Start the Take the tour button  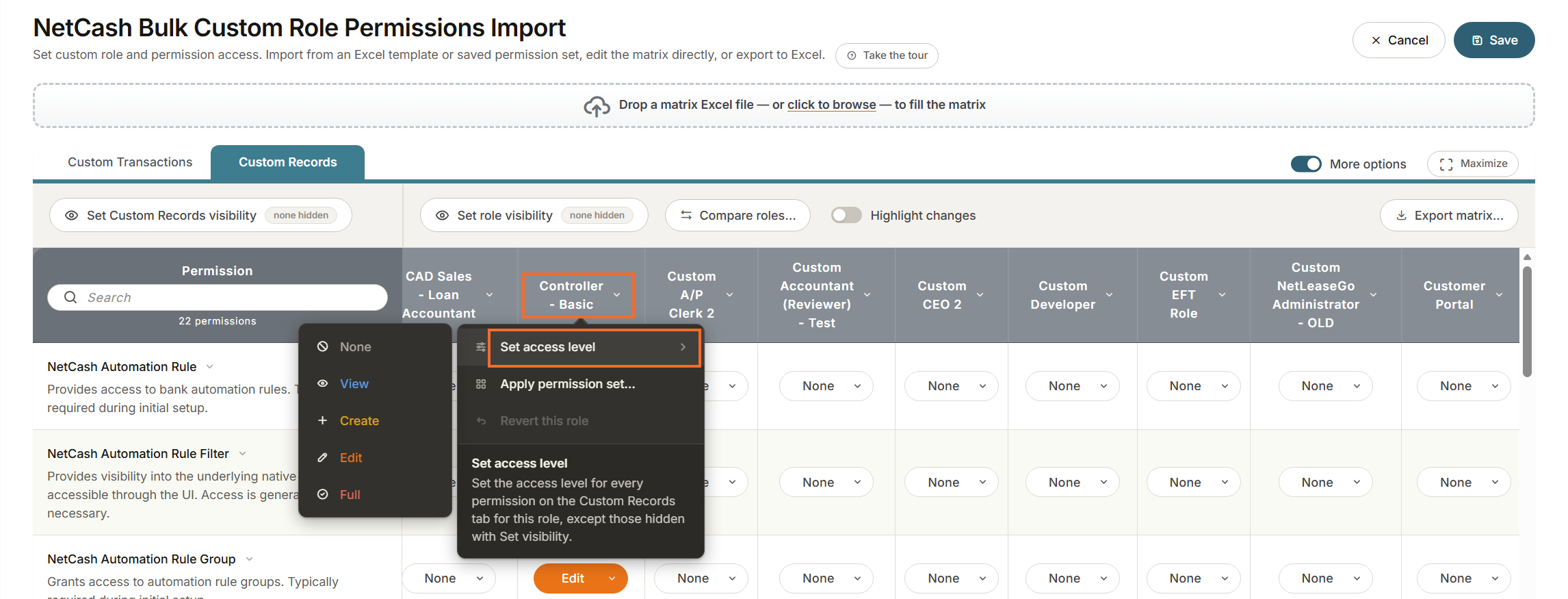[887, 55]
